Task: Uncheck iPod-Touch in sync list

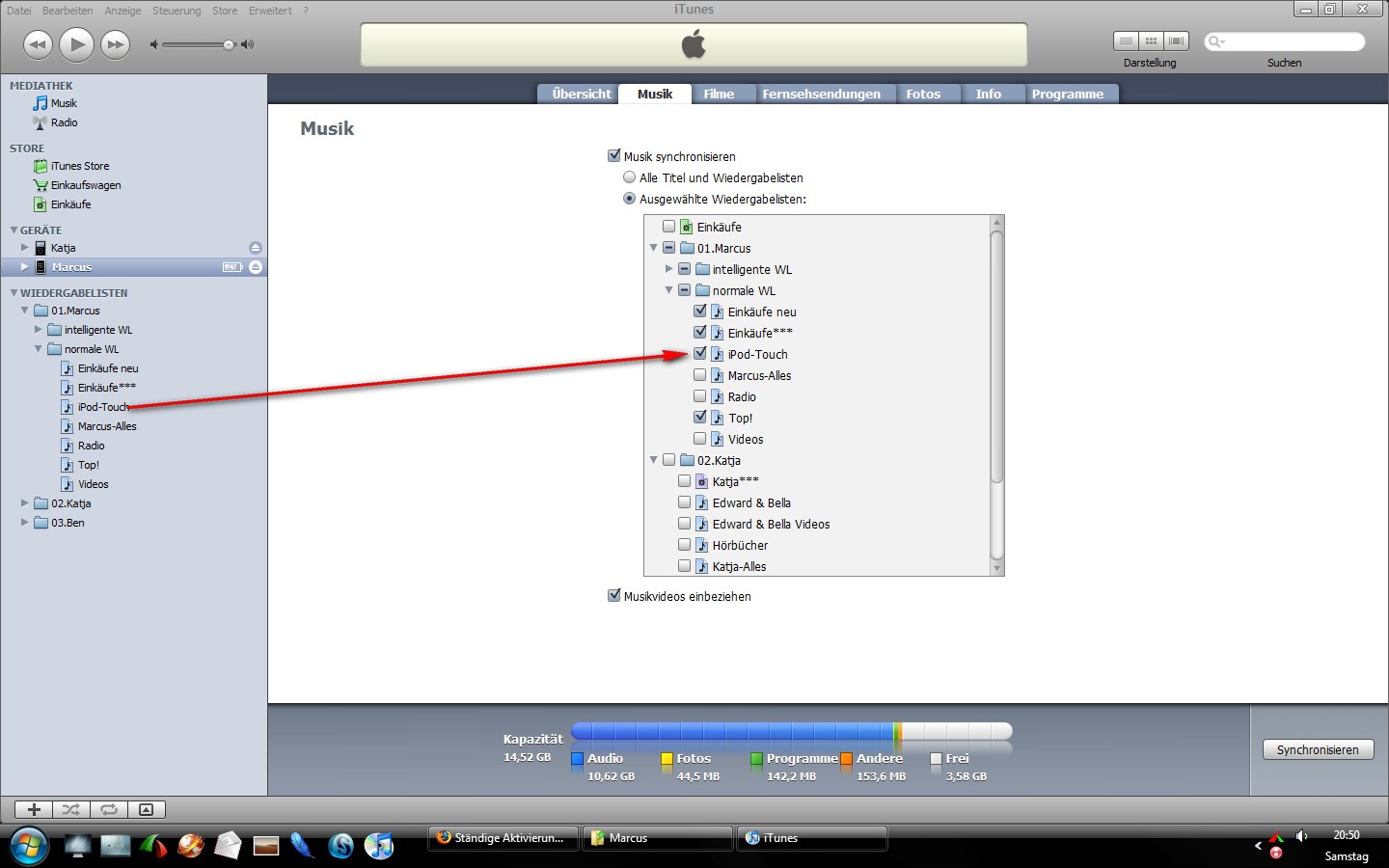Action: 700,354
